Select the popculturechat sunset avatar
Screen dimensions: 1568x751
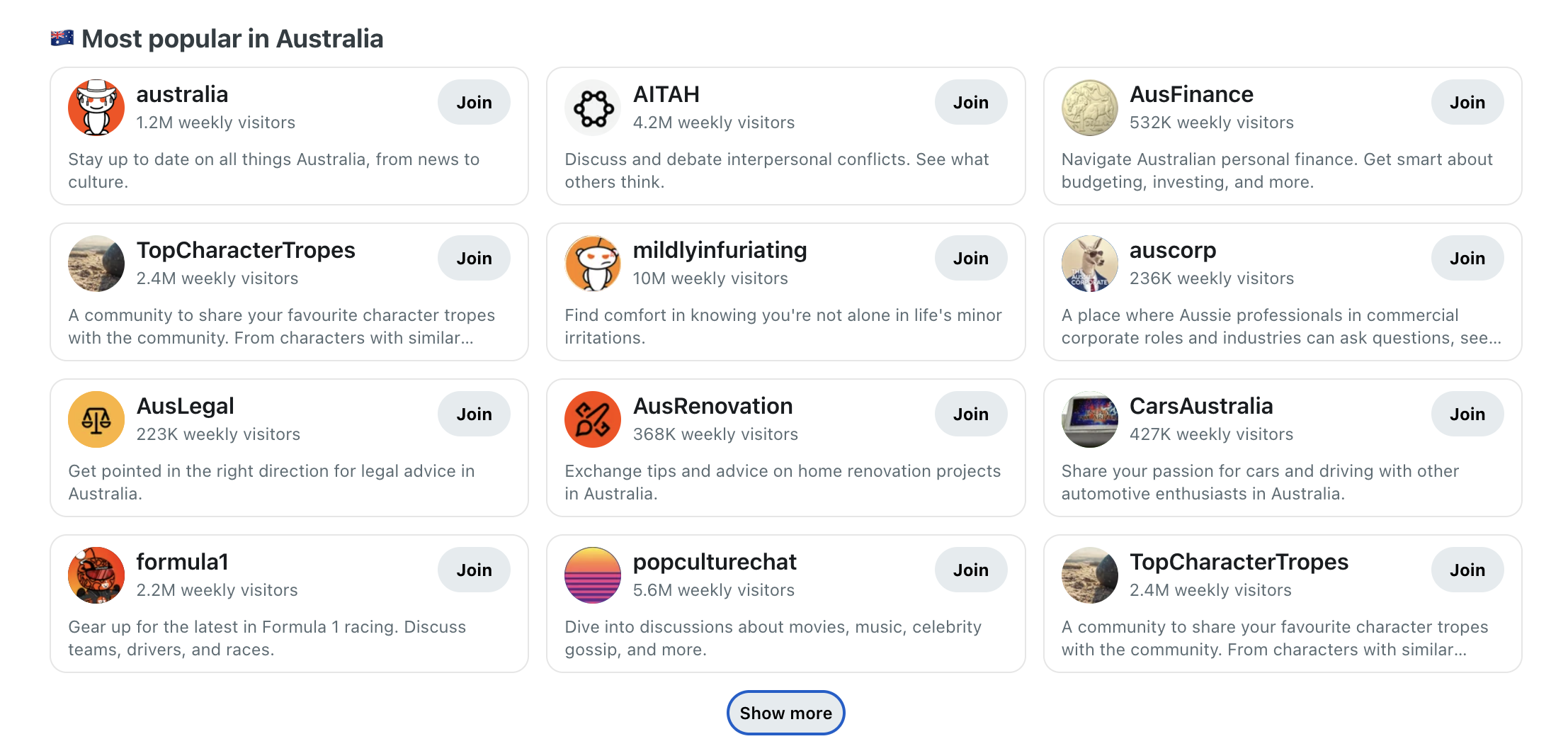coord(593,575)
